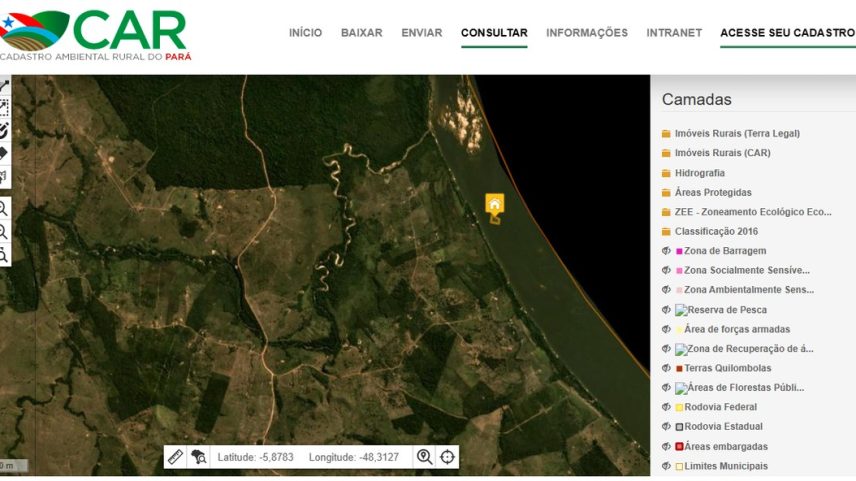Click the crosshair locate icon

click(x=447, y=456)
